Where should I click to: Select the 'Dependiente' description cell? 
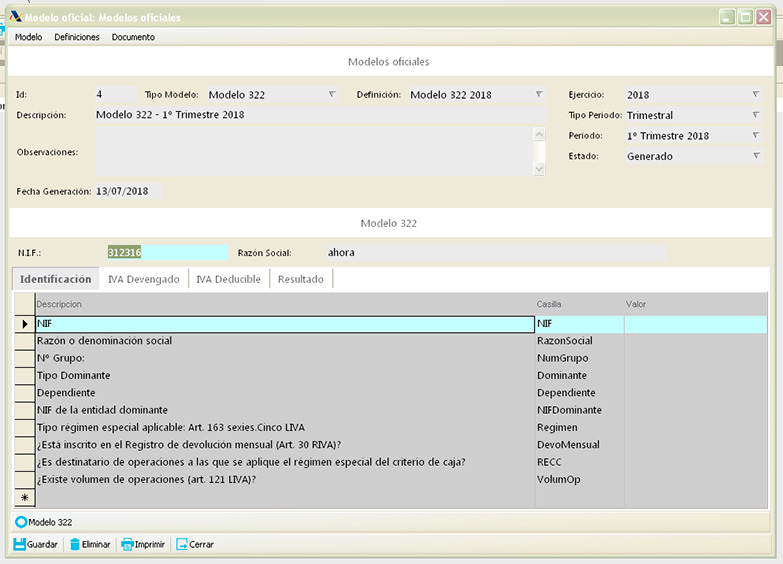tap(285, 393)
